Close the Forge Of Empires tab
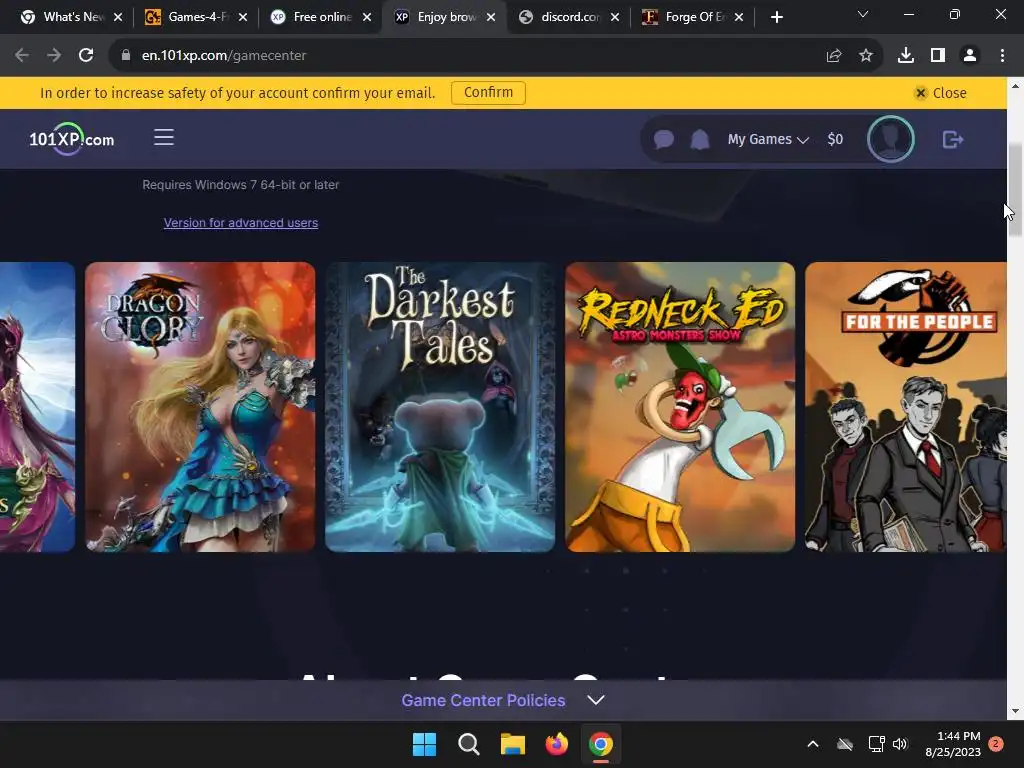This screenshot has width=1024, height=768. coord(739,18)
